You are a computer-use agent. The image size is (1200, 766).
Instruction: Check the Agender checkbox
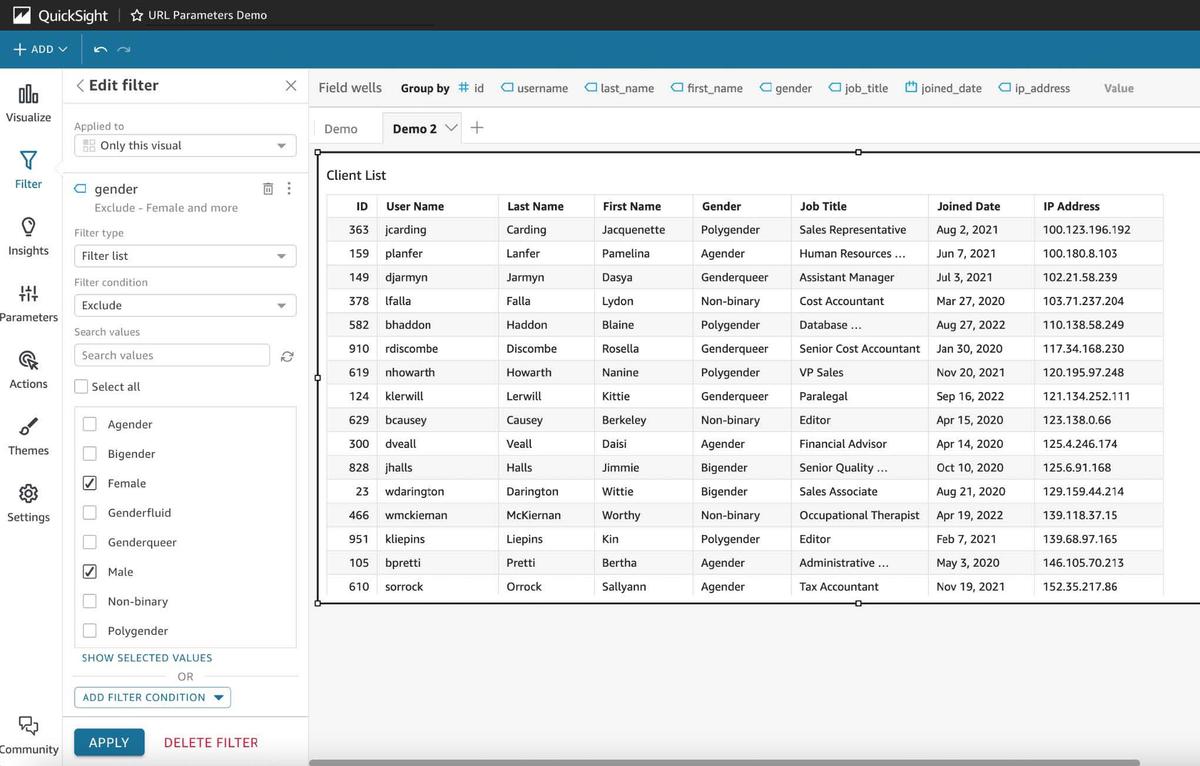pyautogui.click(x=90, y=424)
